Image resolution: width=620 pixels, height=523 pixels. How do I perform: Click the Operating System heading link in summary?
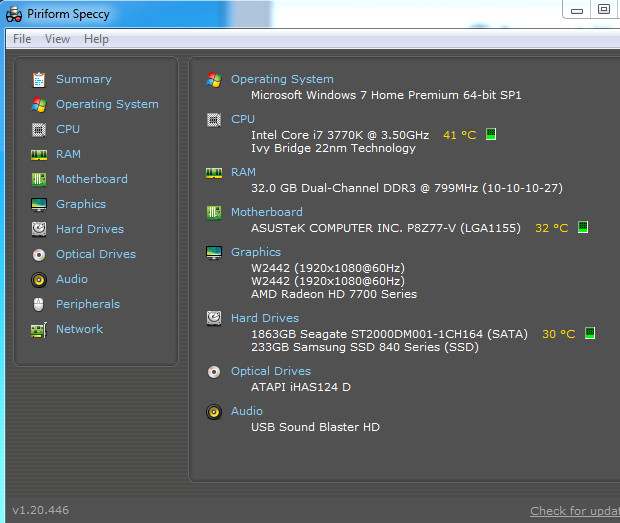282,79
